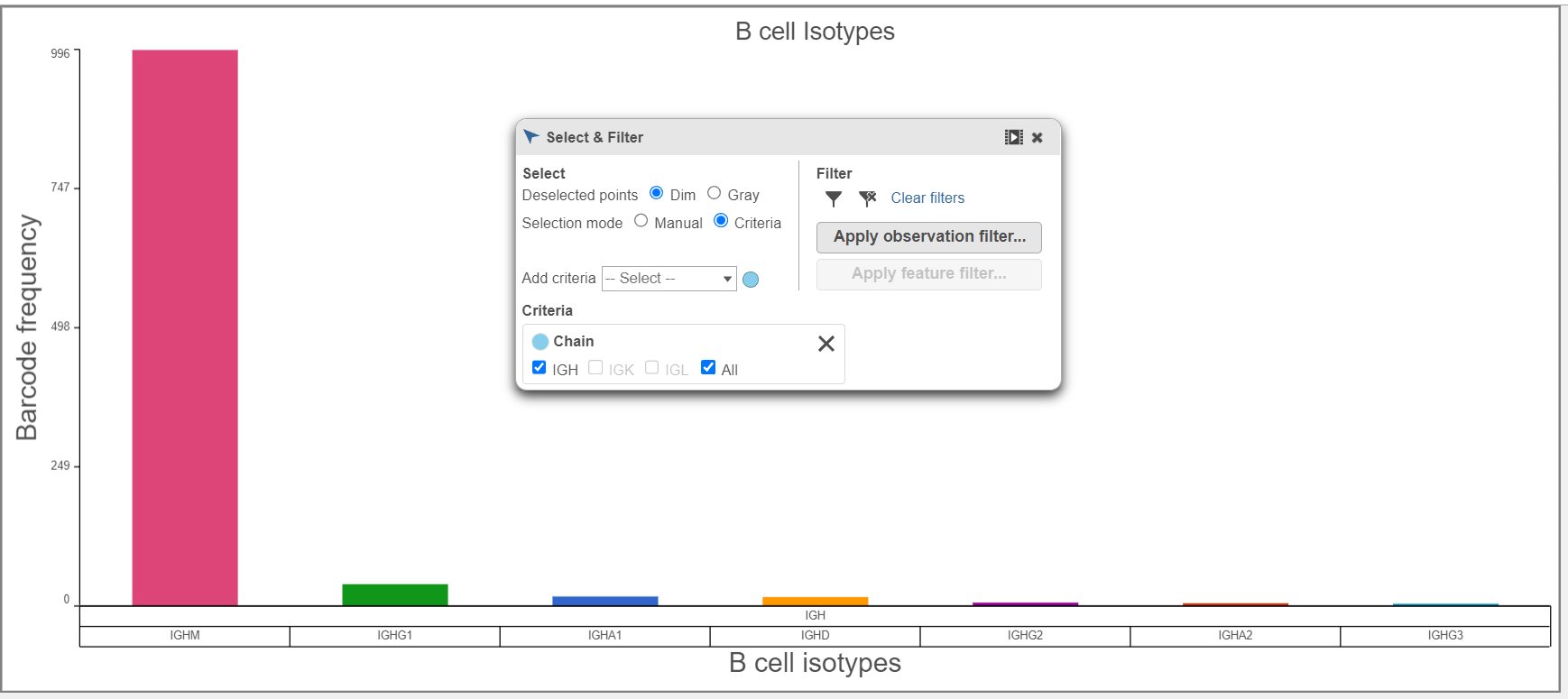Switch selection mode to Manual

tap(641, 221)
